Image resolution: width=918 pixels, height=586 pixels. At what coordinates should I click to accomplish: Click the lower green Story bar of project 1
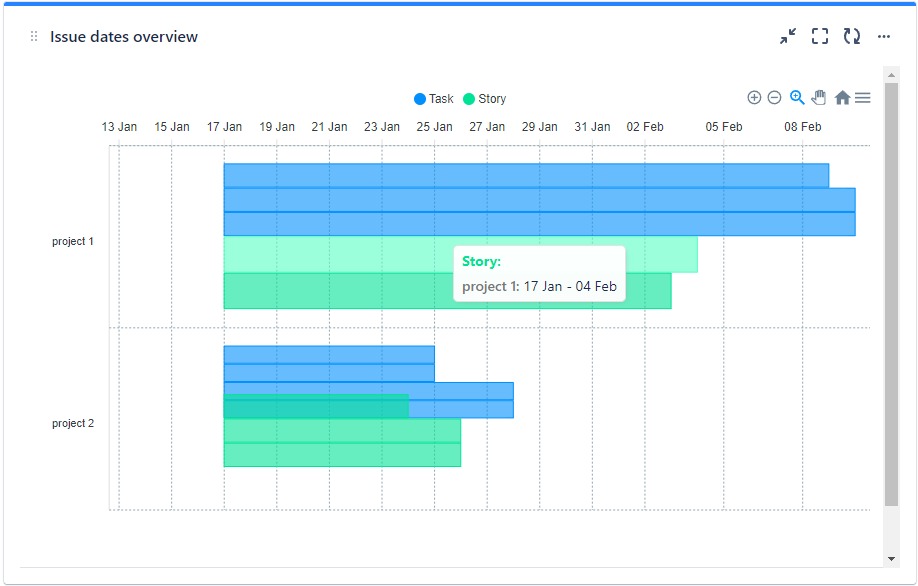coord(447,291)
